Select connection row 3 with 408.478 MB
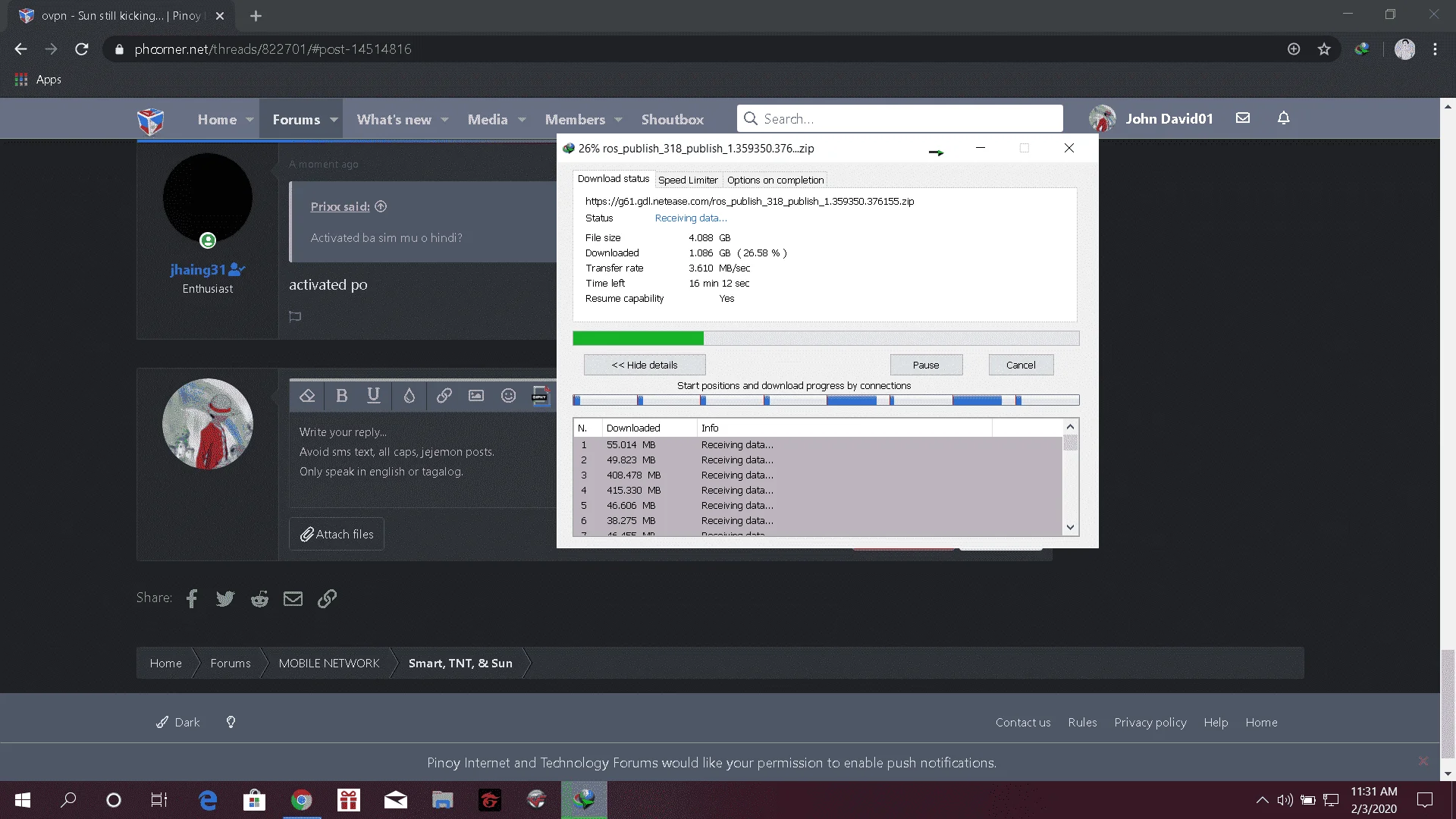 (x=817, y=475)
